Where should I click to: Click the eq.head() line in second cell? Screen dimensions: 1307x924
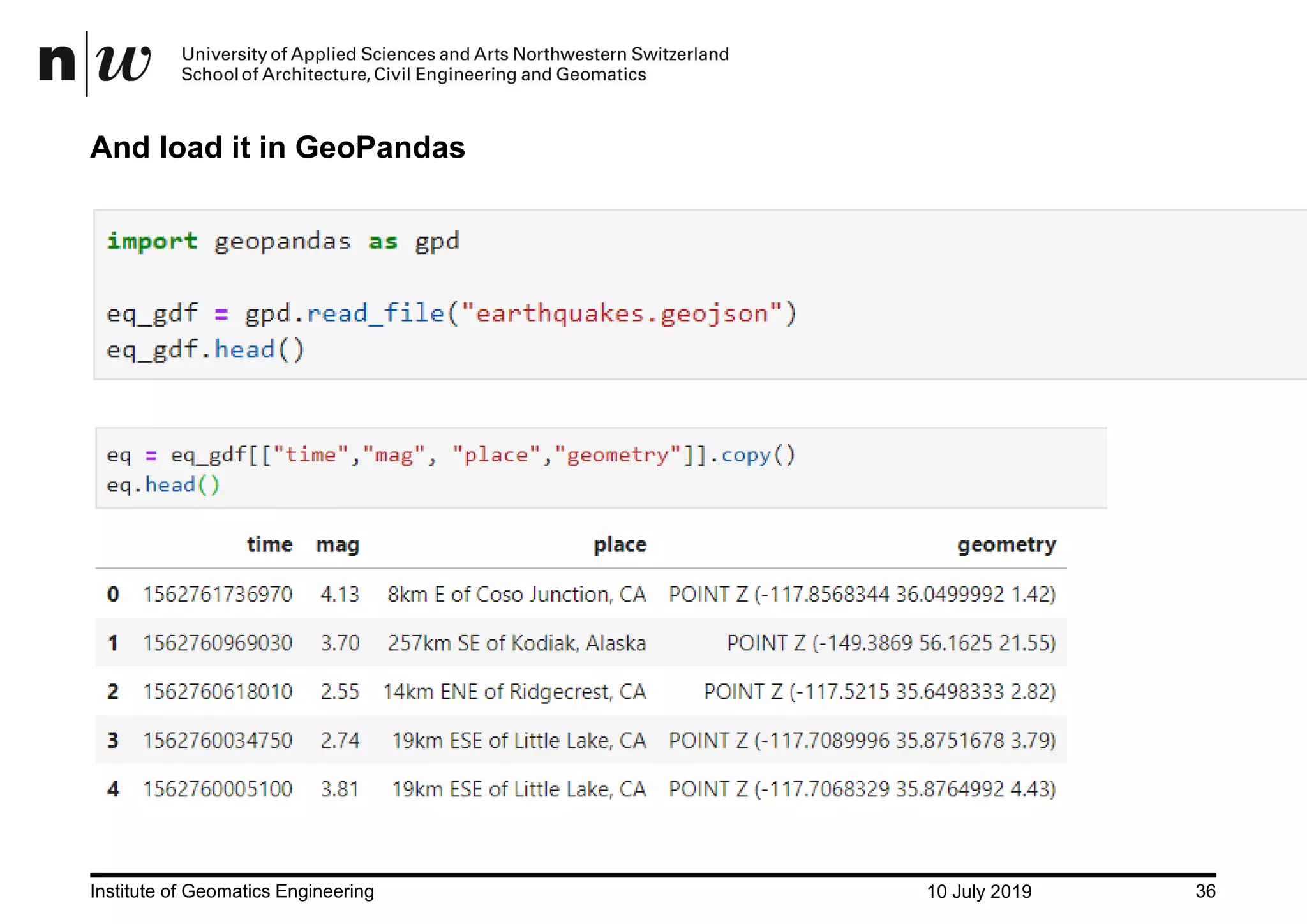coord(163,485)
